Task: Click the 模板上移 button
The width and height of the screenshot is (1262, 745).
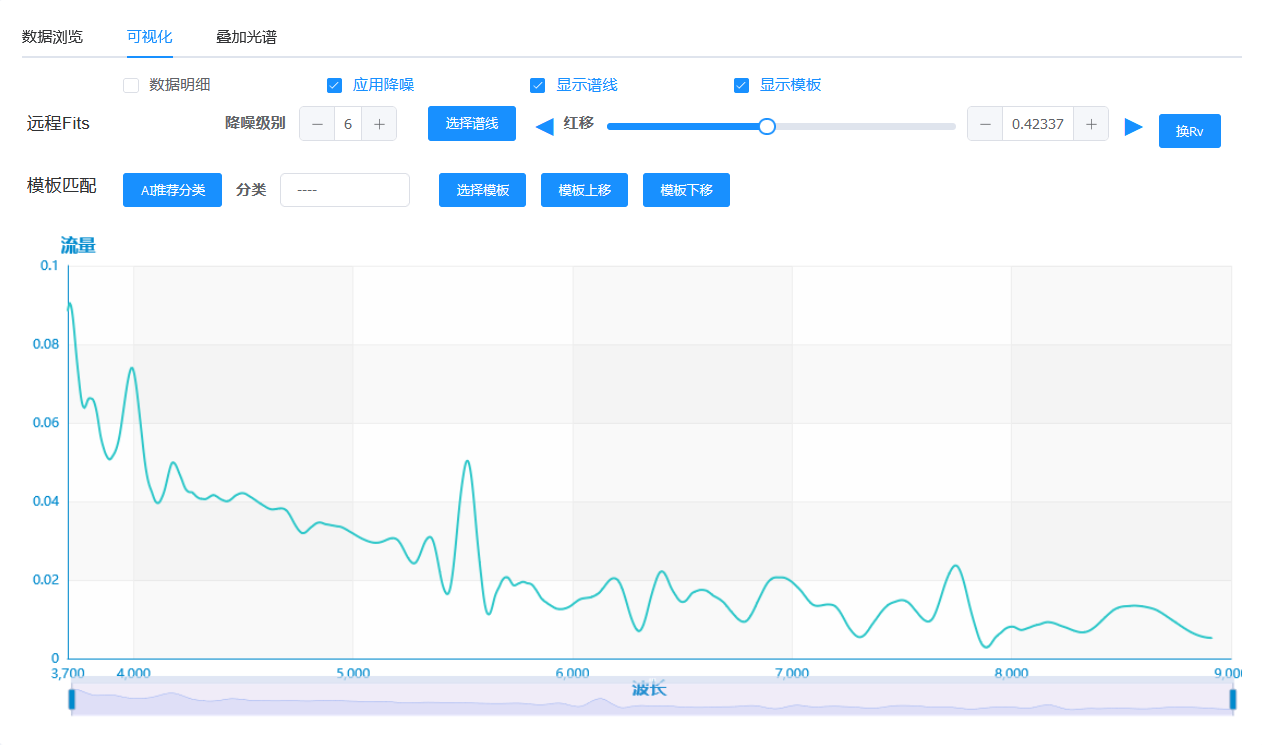Action: 584,190
